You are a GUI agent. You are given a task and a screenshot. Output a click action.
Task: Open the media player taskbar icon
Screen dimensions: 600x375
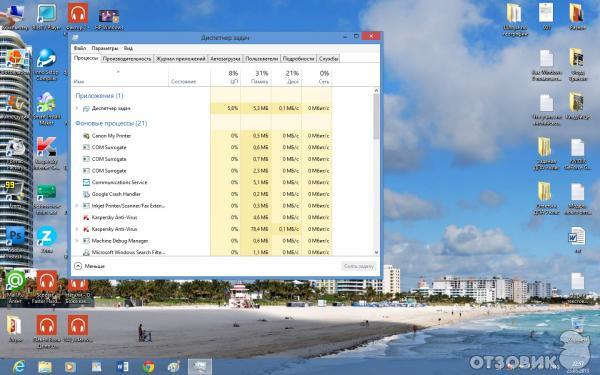[x=70, y=367]
